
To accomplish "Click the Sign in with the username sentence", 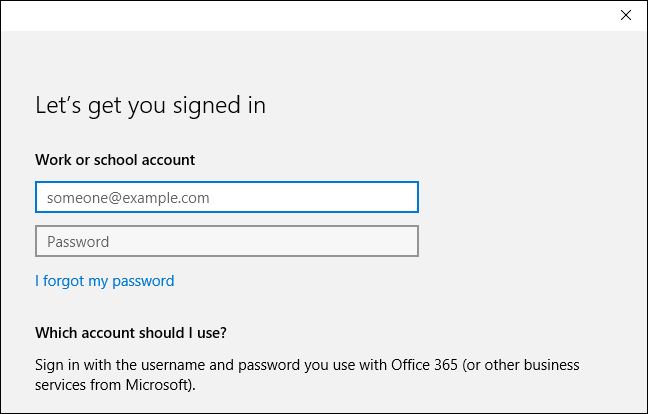I will pyautogui.click(x=307, y=365).
